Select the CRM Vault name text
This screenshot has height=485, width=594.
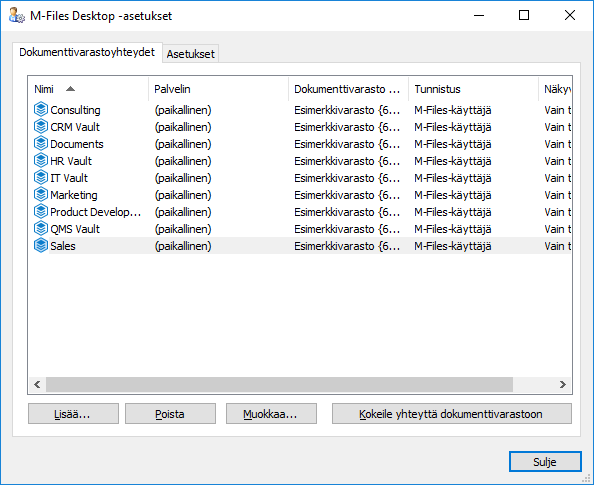[x=75, y=127]
